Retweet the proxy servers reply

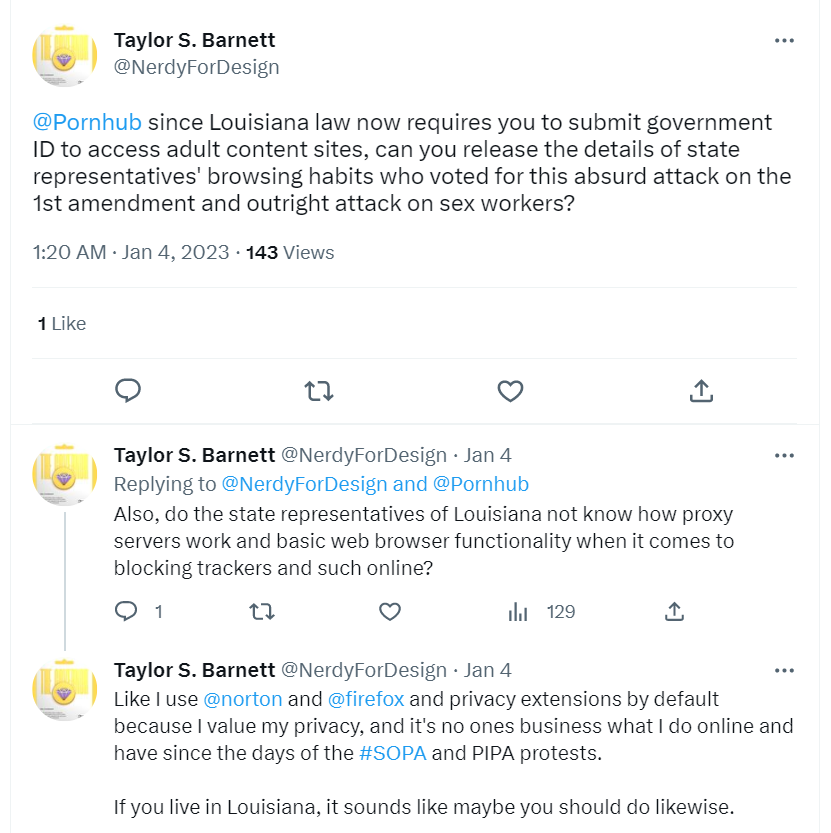pyautogui.click(x=261, y=611)
